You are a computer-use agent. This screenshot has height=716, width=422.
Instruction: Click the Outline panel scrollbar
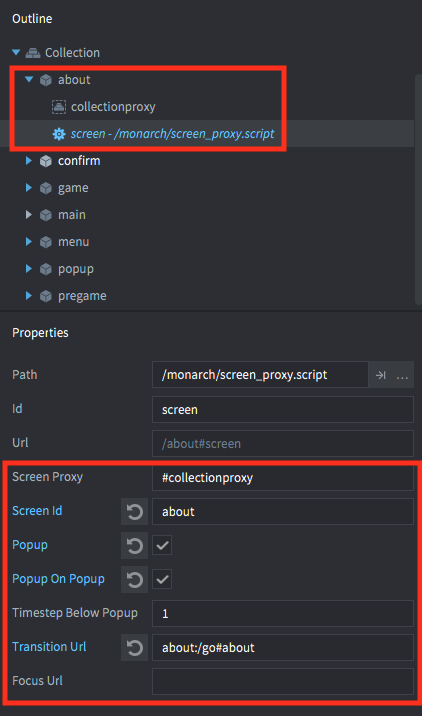click(x=418, y=189)
